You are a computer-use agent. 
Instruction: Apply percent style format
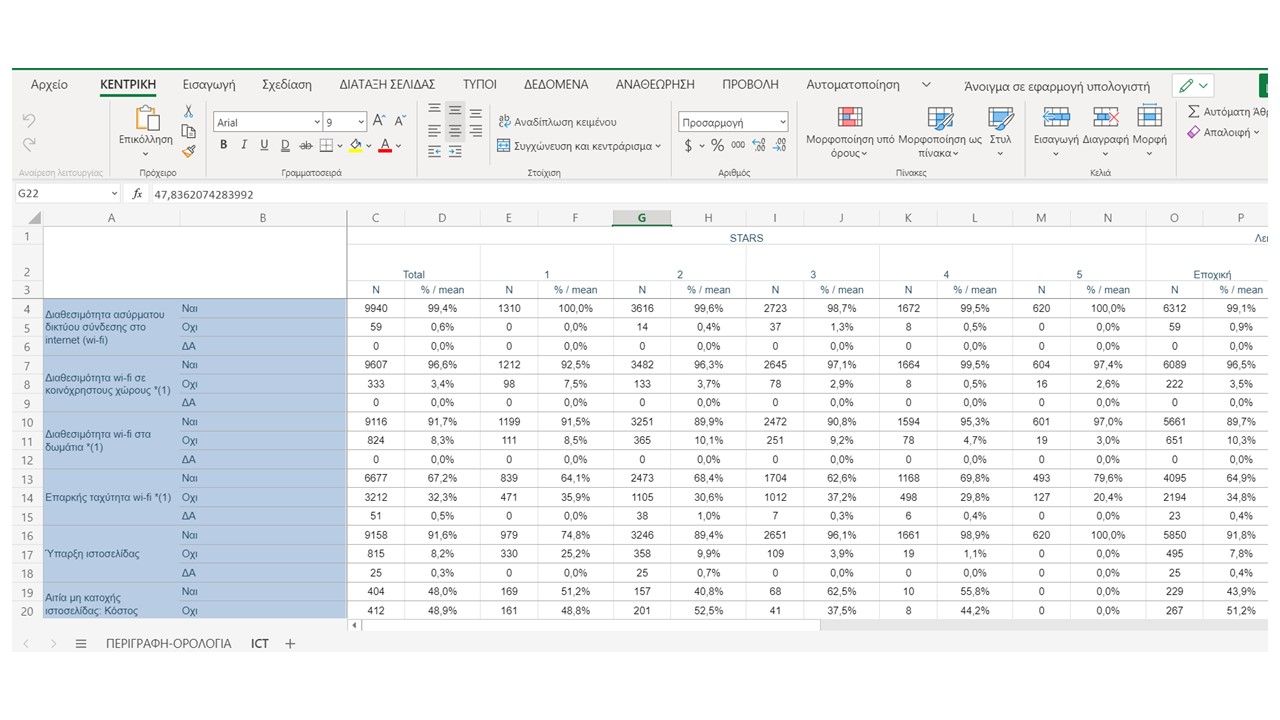pos(717,146)
